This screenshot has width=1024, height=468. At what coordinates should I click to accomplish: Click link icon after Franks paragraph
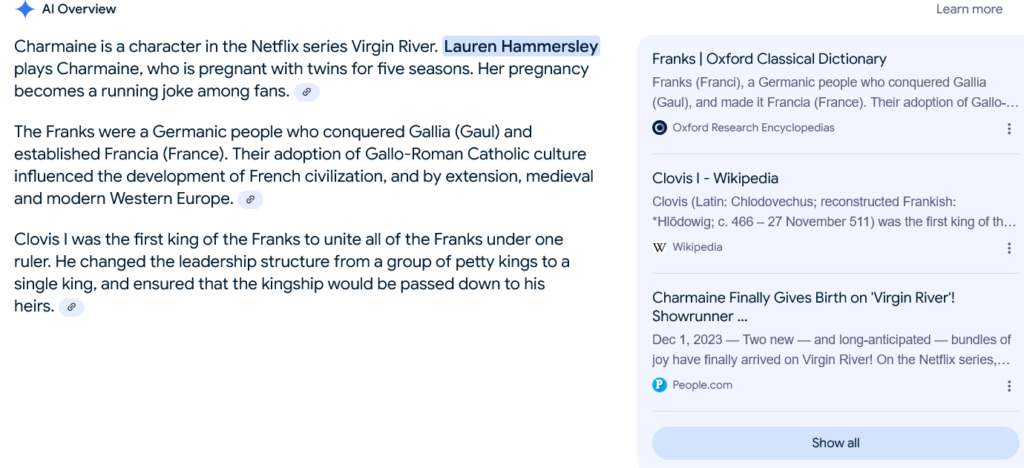pos(251,199)
